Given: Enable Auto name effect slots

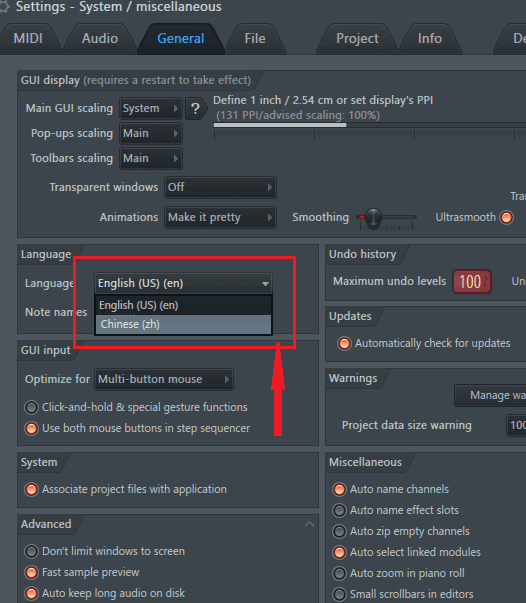Looking at the screenshot, I should coord(339,510).
